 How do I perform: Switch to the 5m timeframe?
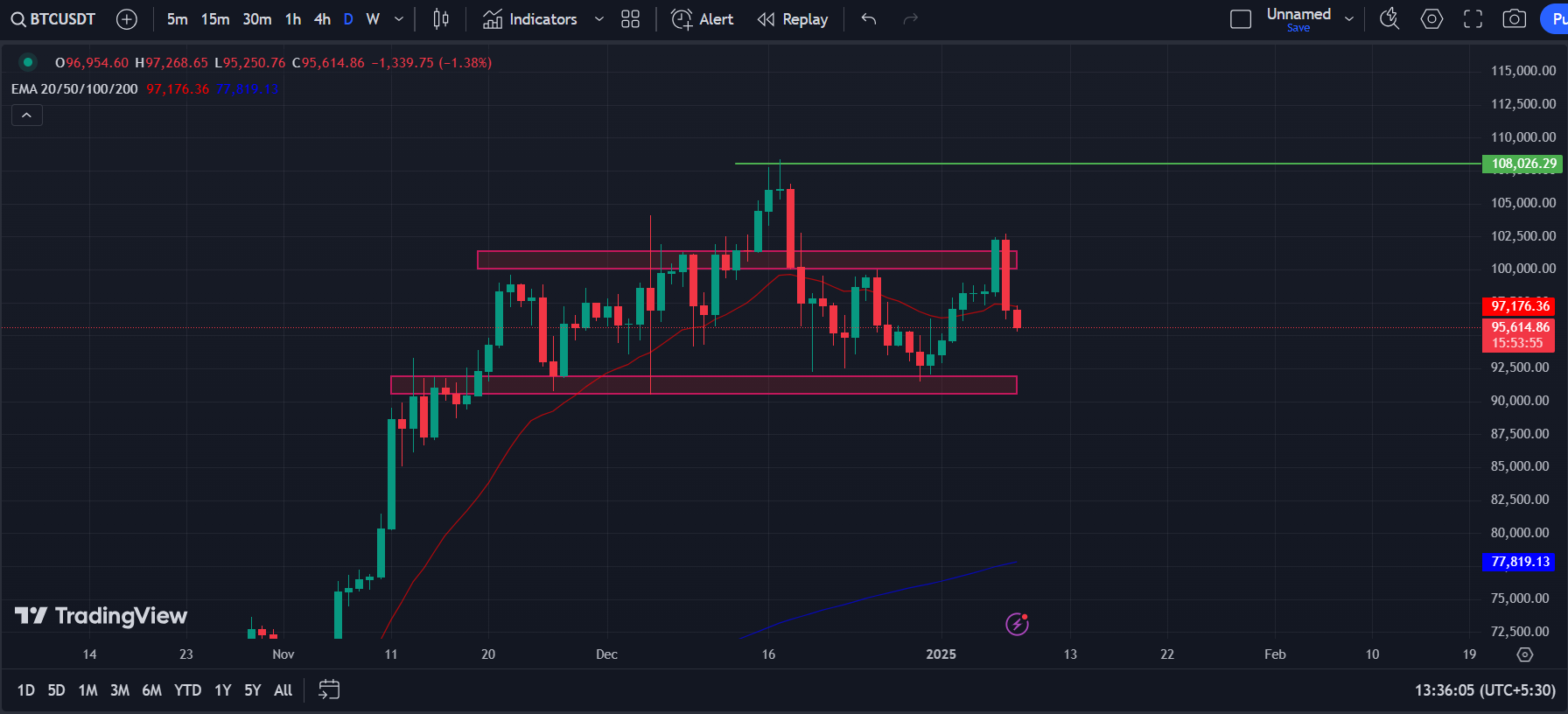(178, 19)
